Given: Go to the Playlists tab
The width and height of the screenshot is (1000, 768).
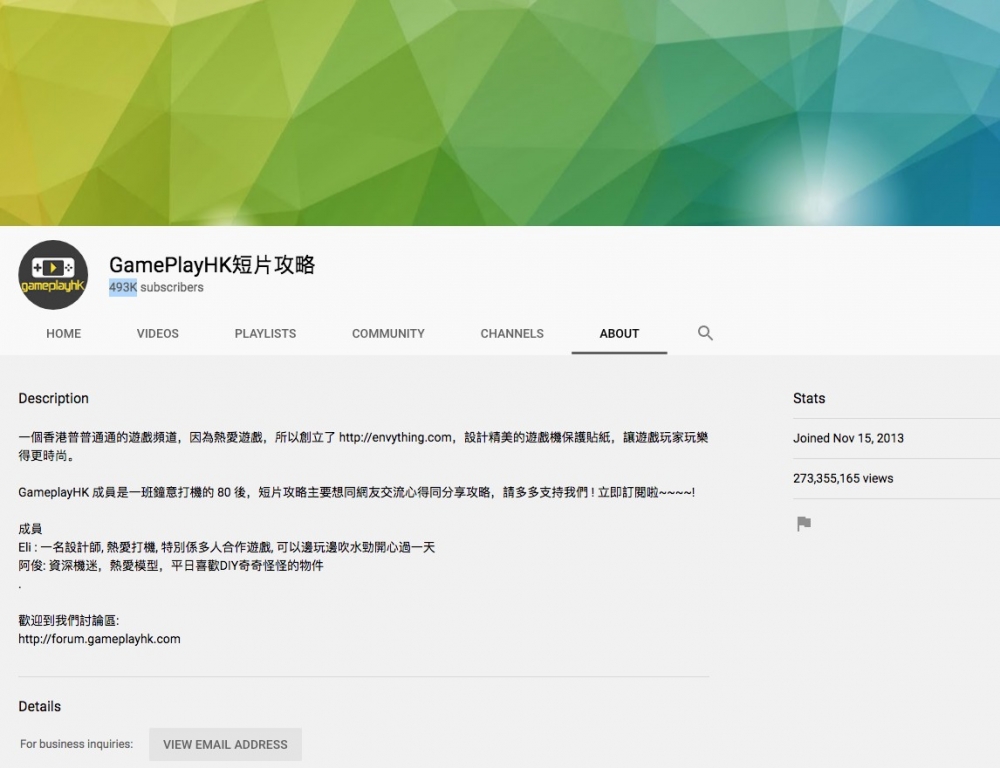Looking at the screenshot, I should [265, 333].
